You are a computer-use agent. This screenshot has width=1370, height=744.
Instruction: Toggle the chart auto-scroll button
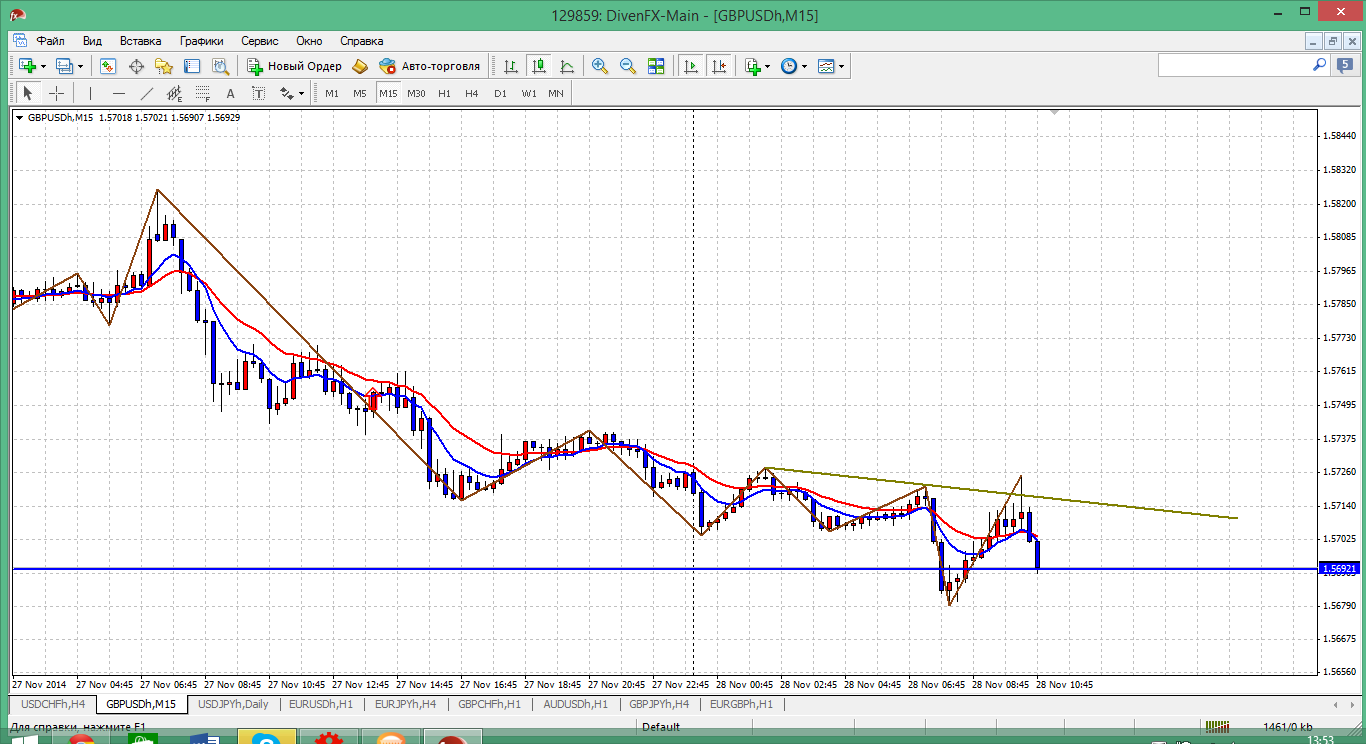point(690,66)
